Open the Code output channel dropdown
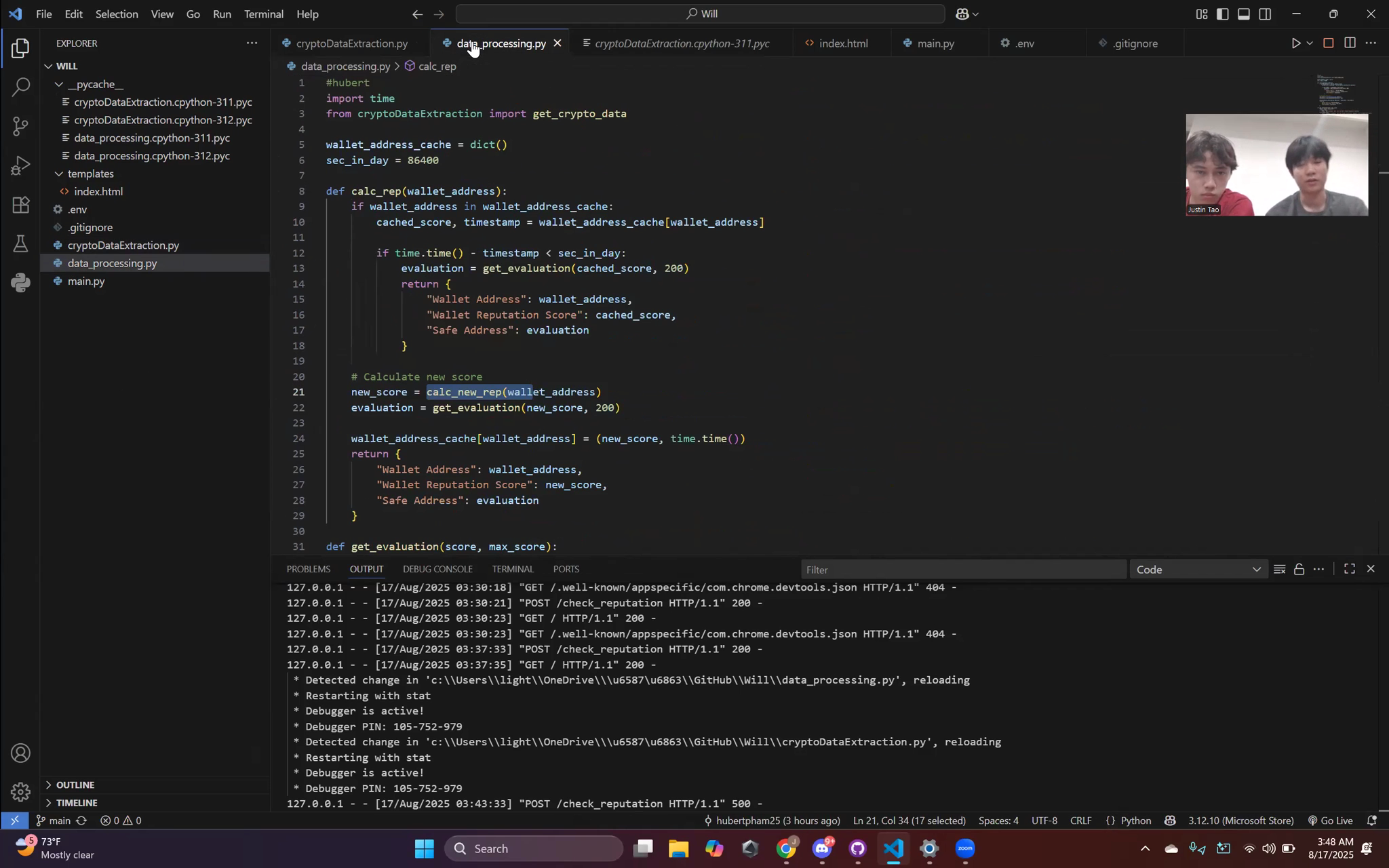The width and height of the screenshot is (1389, 868). click(1198, 570)
